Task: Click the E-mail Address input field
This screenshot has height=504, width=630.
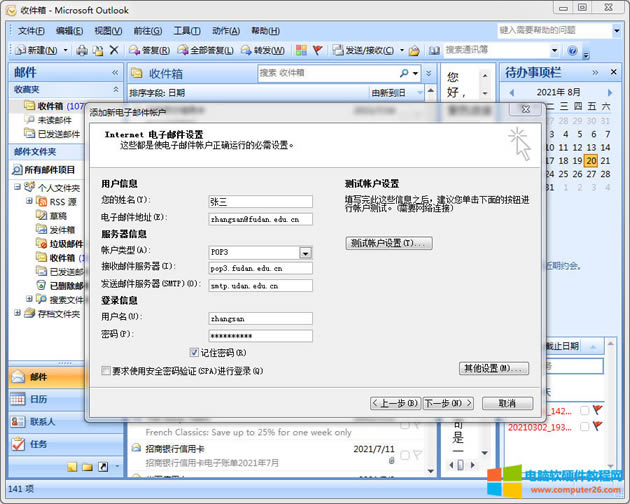Action: click(x=260, y=219)
